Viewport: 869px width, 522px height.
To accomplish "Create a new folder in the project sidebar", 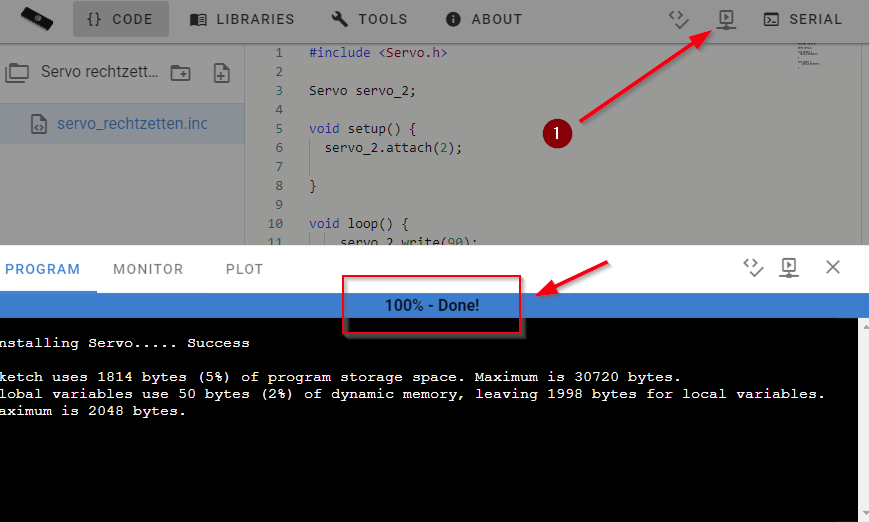I will tap(180, 72).
